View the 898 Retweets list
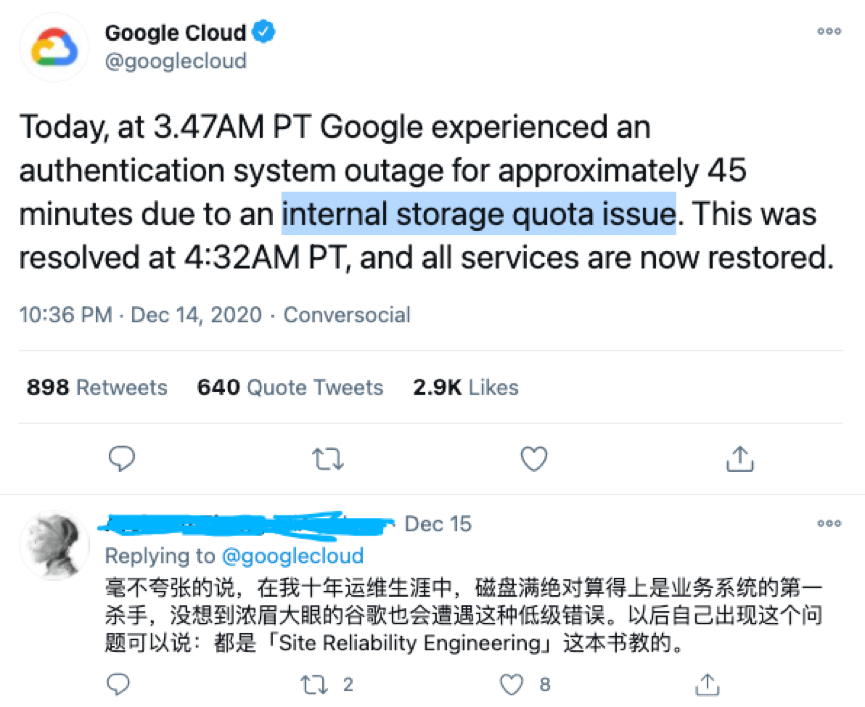 click(x=97, y=387)
